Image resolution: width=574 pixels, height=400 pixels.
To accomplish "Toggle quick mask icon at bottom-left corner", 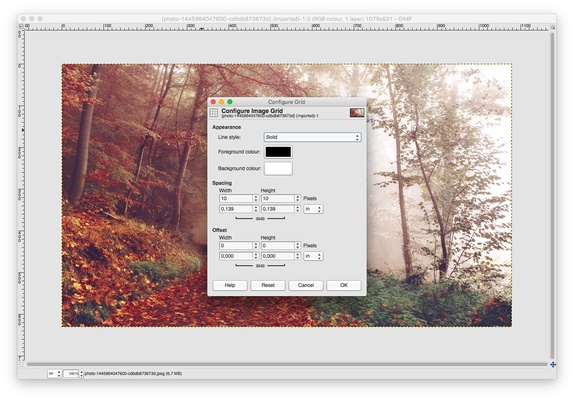I will pos(21,365).
